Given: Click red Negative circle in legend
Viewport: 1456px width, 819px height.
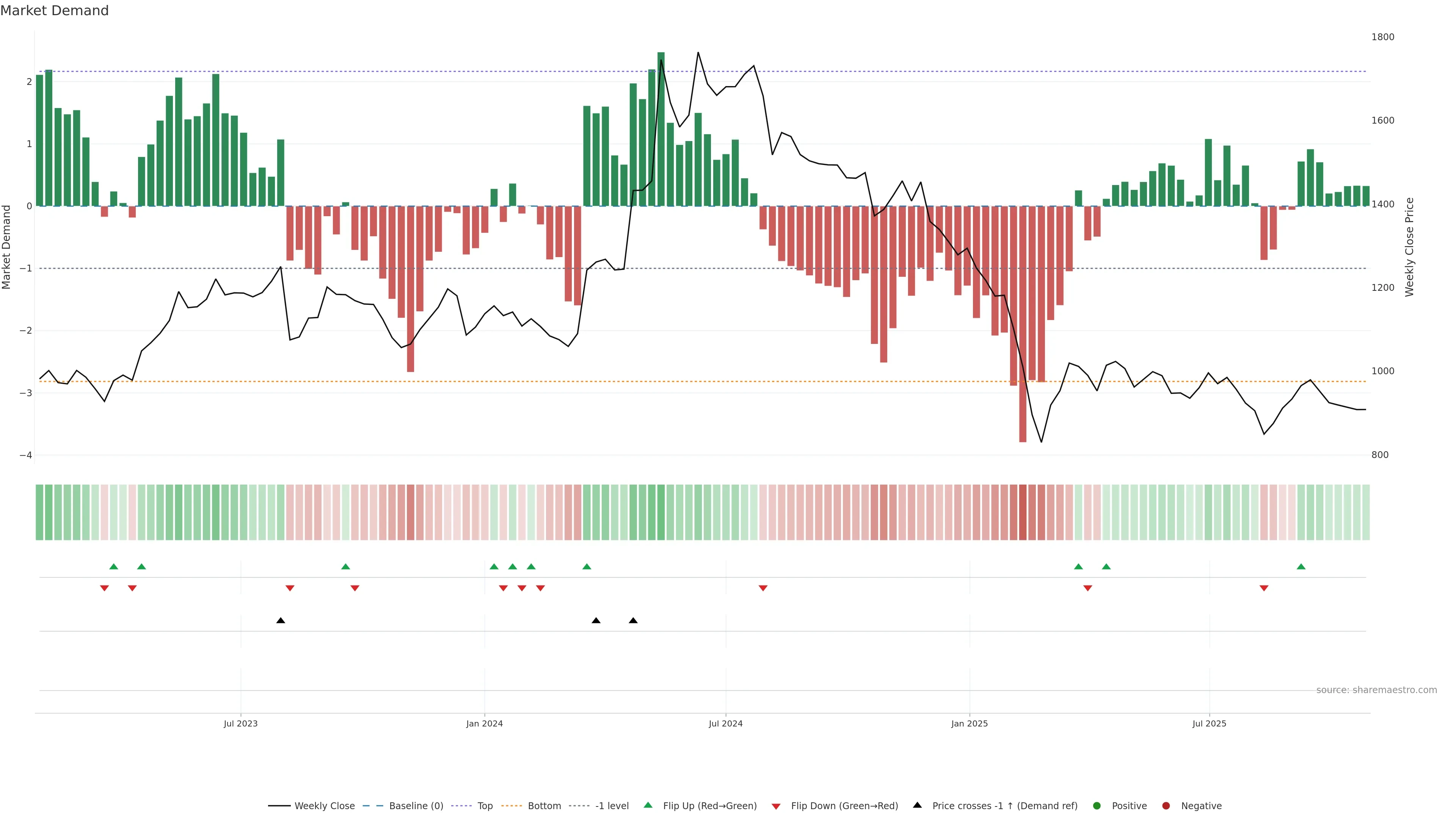Looking at the screenshot, I should pyautogui.click(x=1166, y=806).
